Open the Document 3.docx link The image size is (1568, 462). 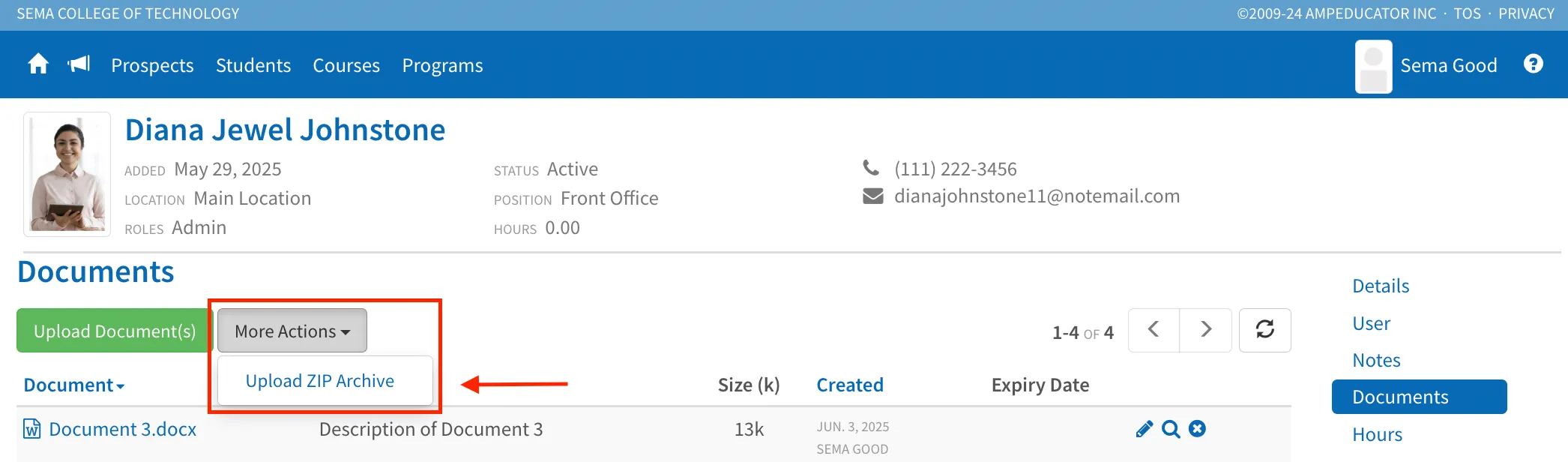[x=123, y=429]
